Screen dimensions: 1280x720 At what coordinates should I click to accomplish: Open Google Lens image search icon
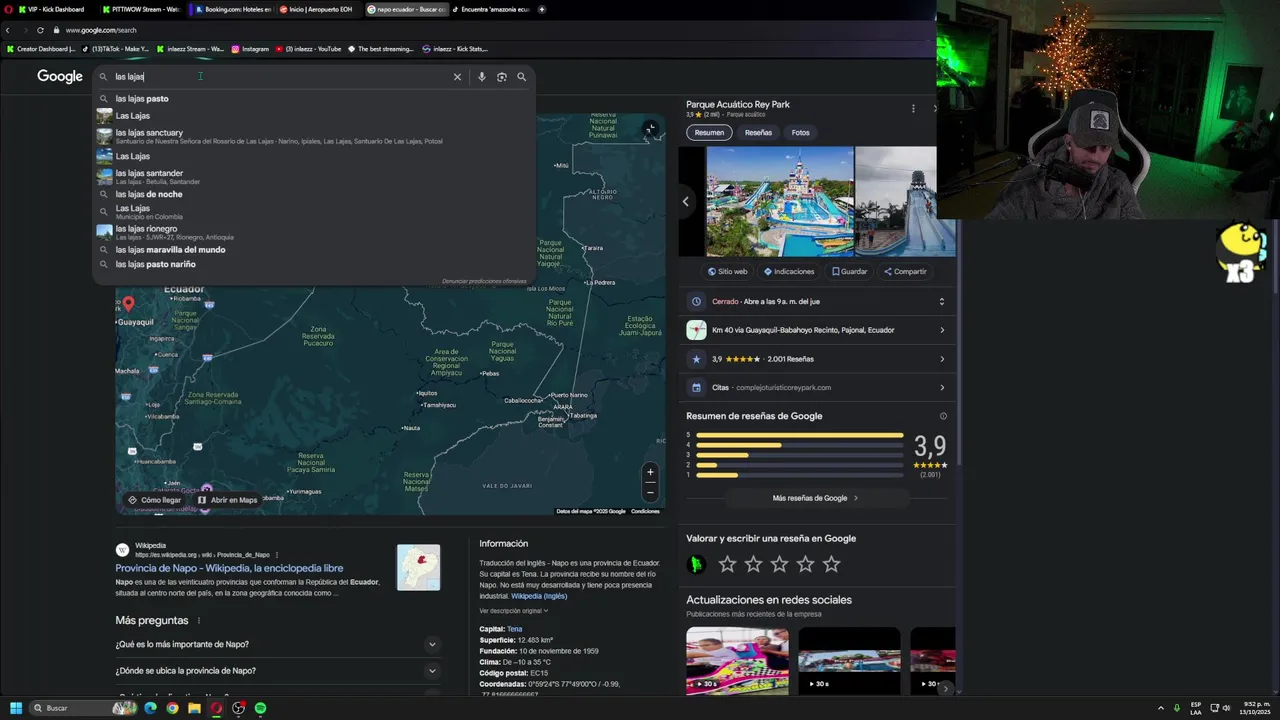pos(501,77)
